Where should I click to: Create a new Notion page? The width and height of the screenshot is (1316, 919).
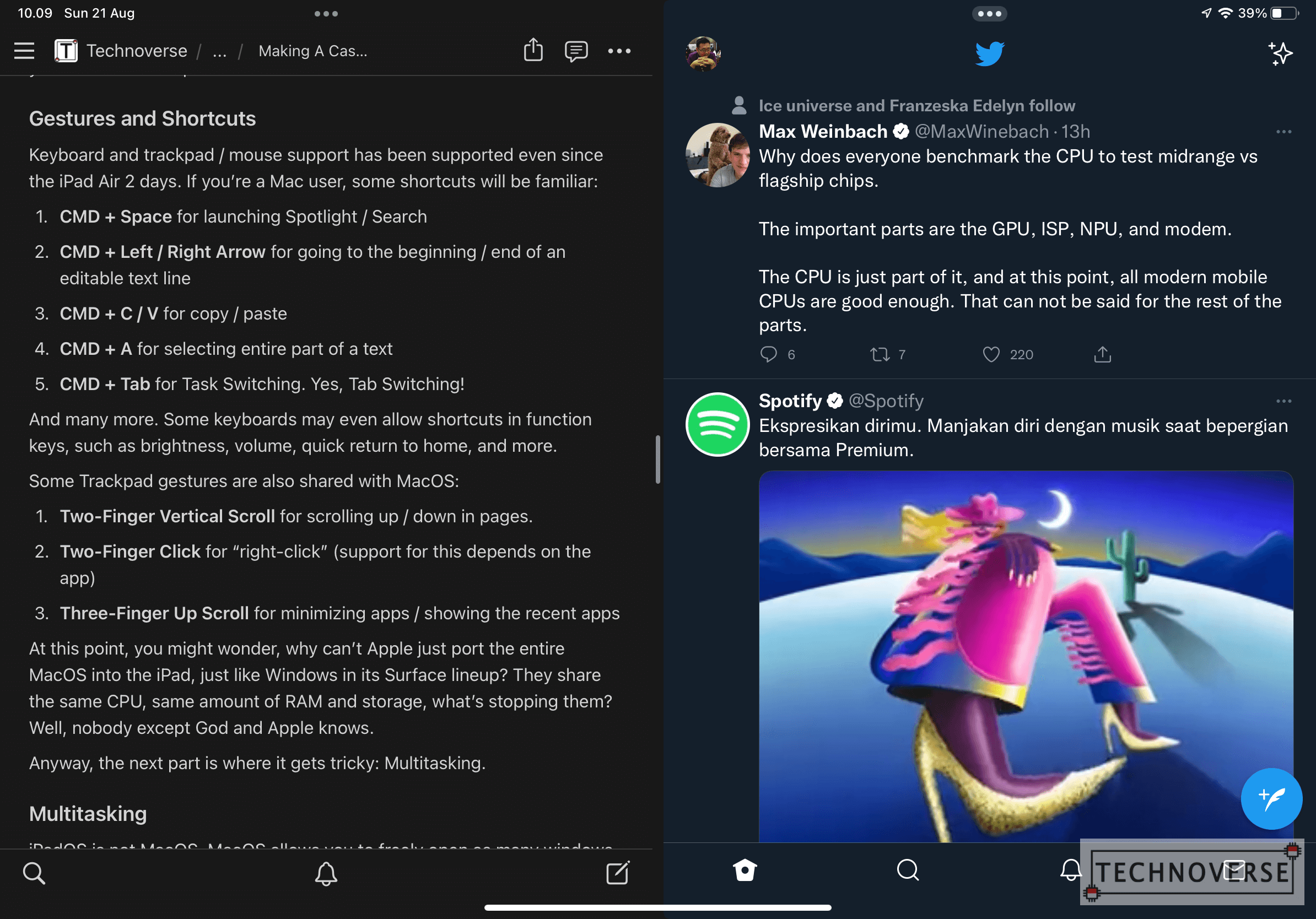(x=618, y=873)
